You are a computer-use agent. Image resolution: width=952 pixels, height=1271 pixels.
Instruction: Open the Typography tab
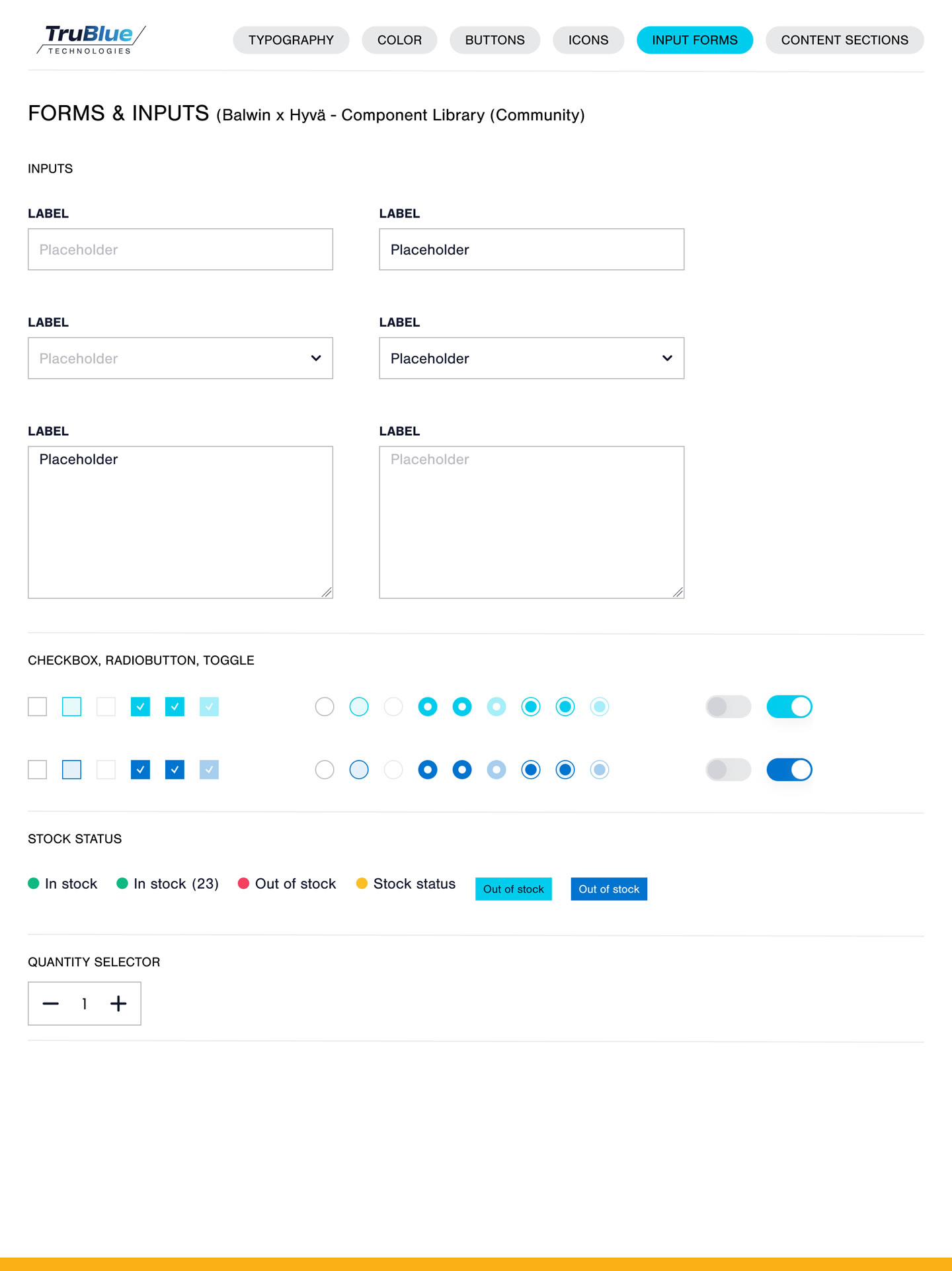pyautogui.click(x=291, y=40)
